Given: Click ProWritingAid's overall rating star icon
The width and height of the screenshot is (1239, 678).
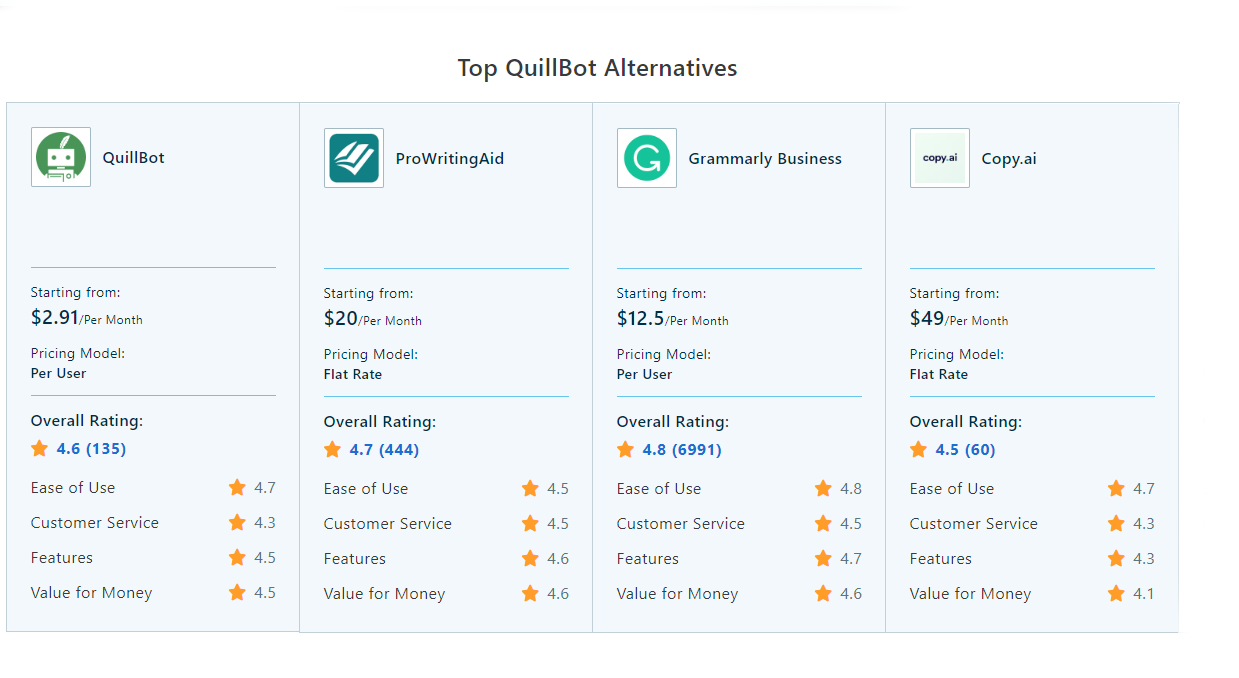Looking at the screenshot, I should [333, 450].
